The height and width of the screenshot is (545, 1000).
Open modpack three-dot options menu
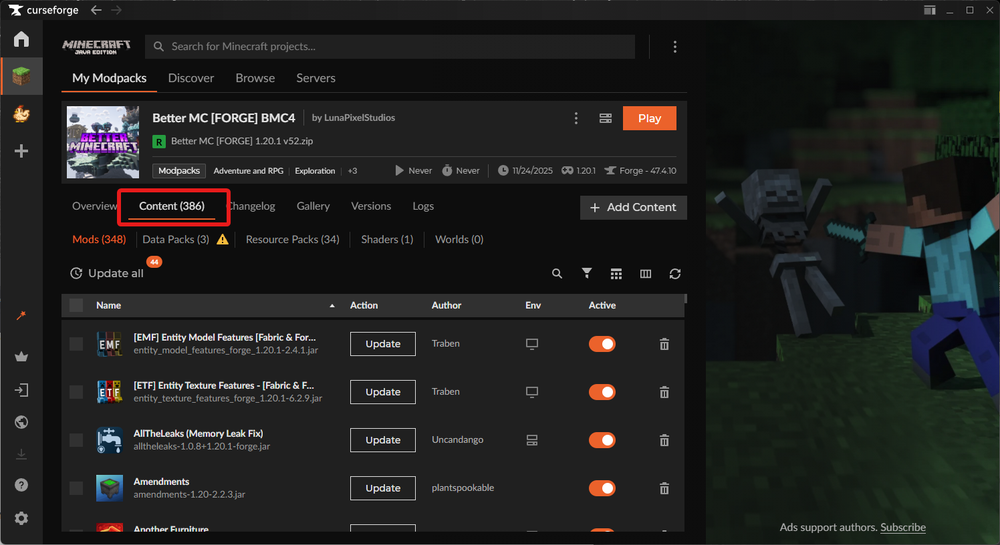(x=576, y=119)
